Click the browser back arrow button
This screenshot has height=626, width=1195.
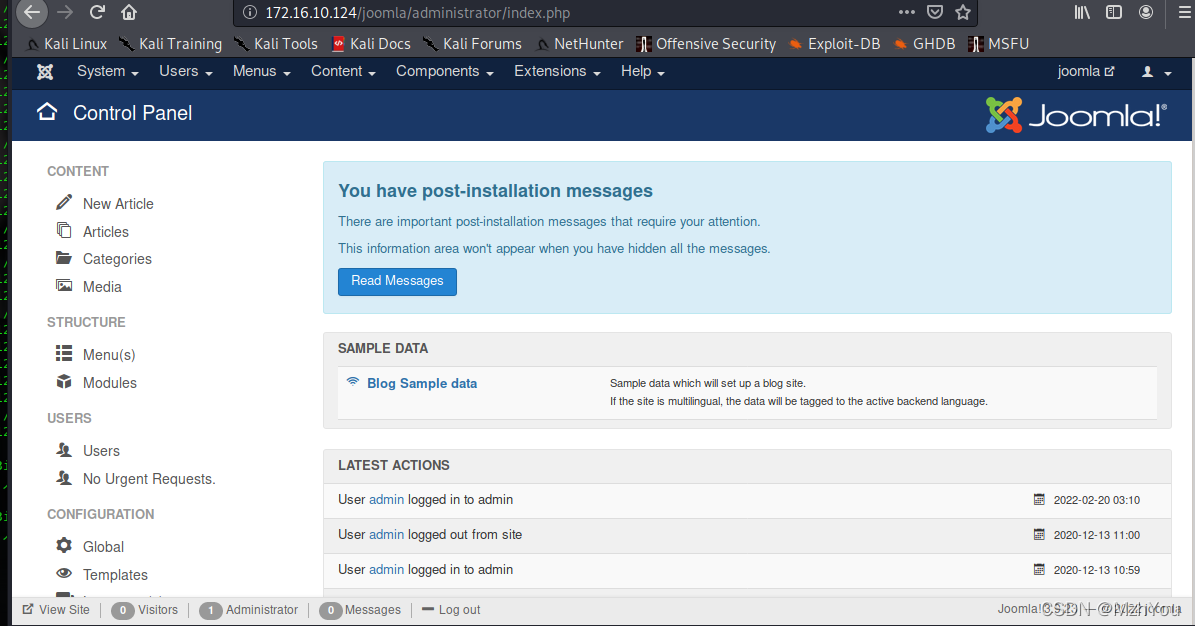click(32, 12)
